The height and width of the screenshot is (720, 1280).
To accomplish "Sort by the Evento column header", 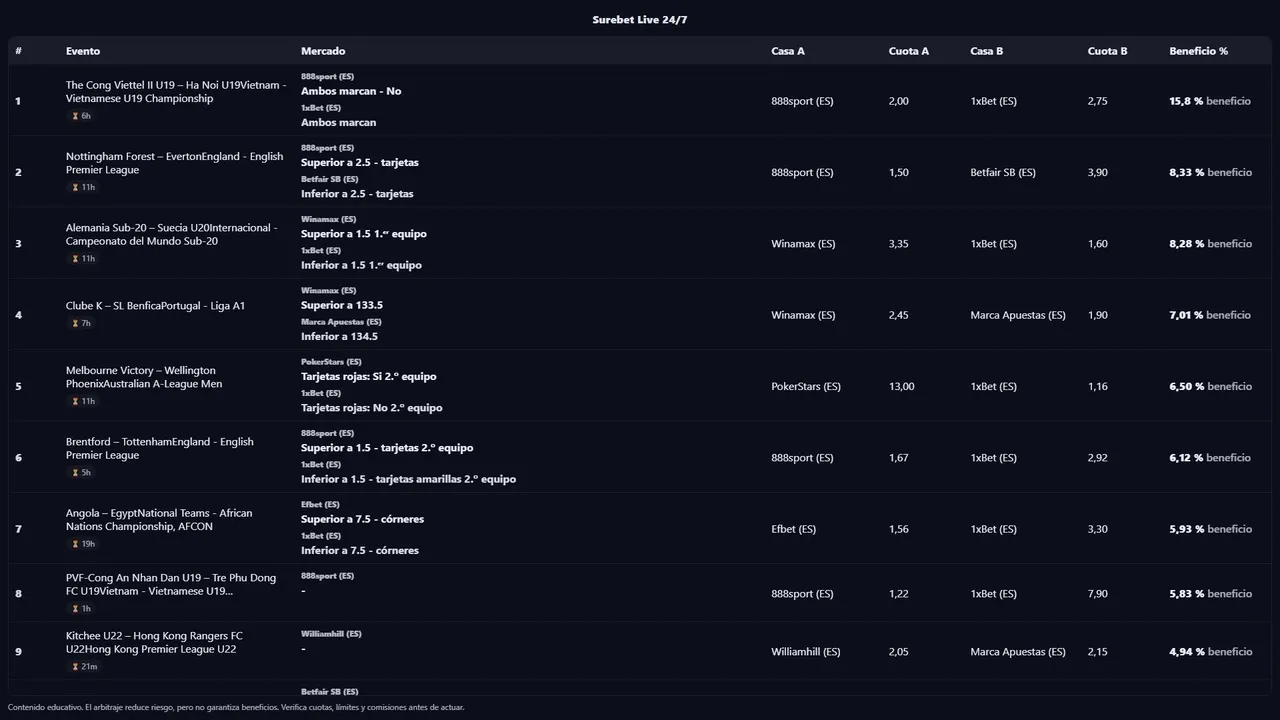I will tap(83, 51).
